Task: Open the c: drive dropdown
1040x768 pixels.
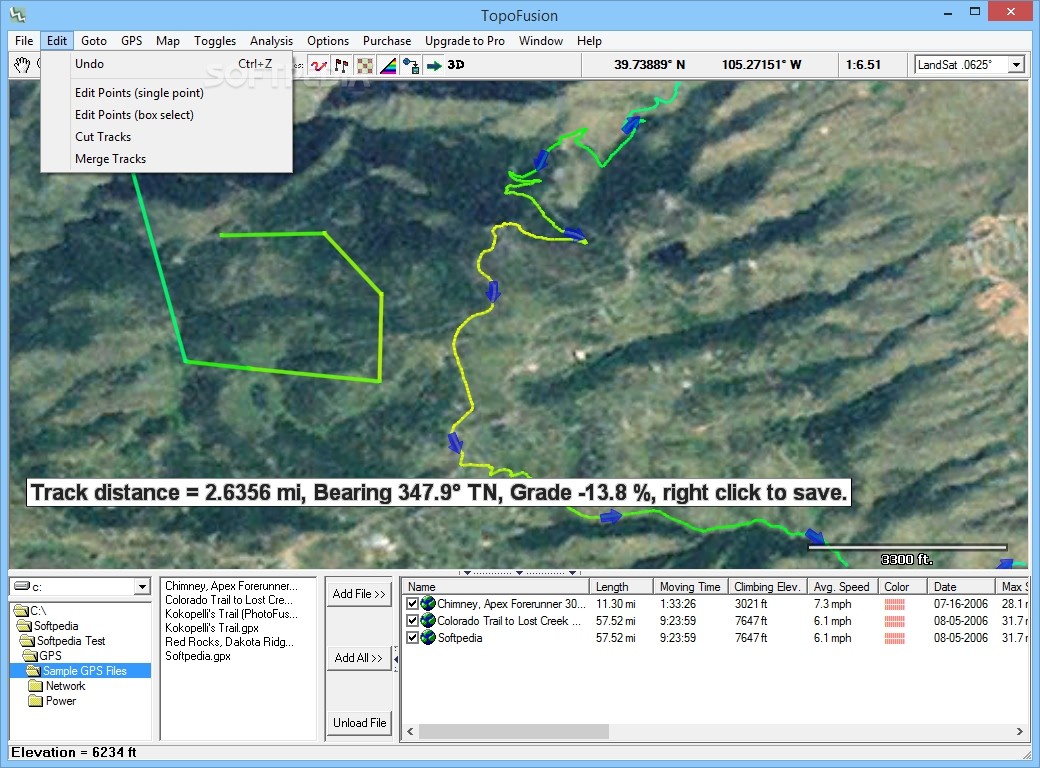Action: point(142,587)
